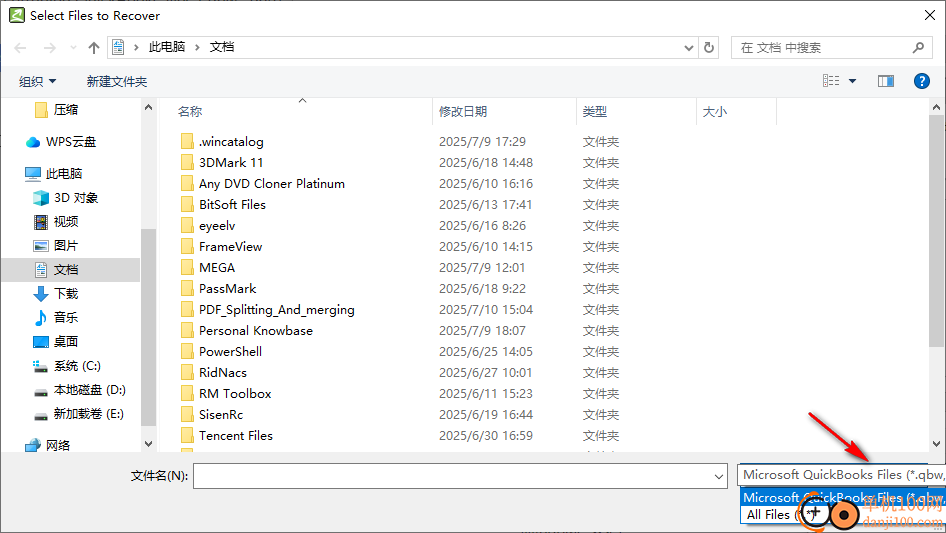
Task: Select the MEGA folder icon
Action: [187, 268]
